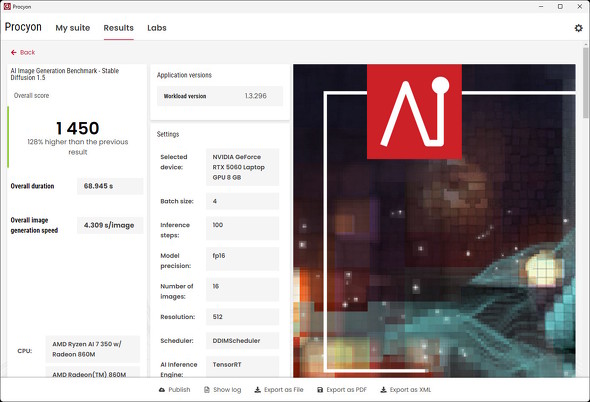Click the Settings section heading

coord(168,134)
